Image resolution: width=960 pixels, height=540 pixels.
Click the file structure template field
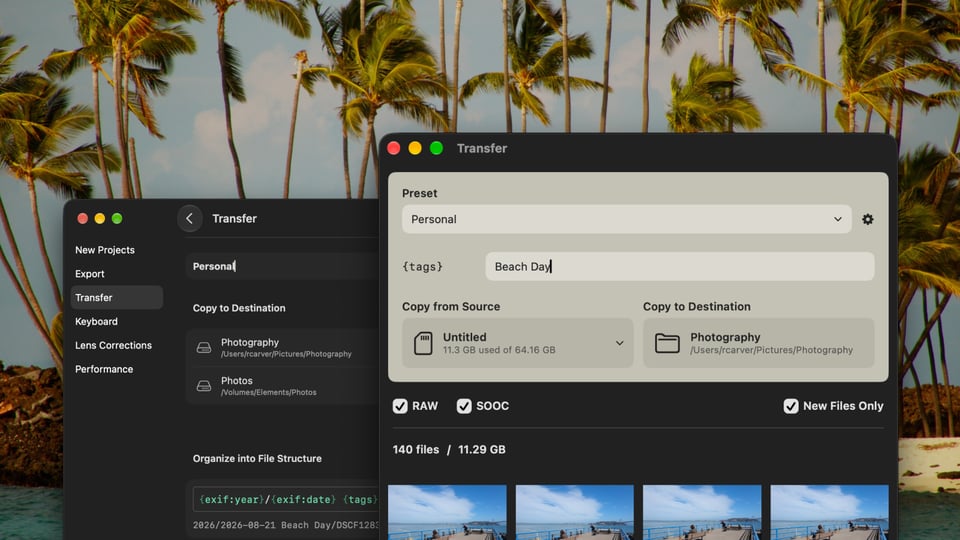(x=286, y=500)
